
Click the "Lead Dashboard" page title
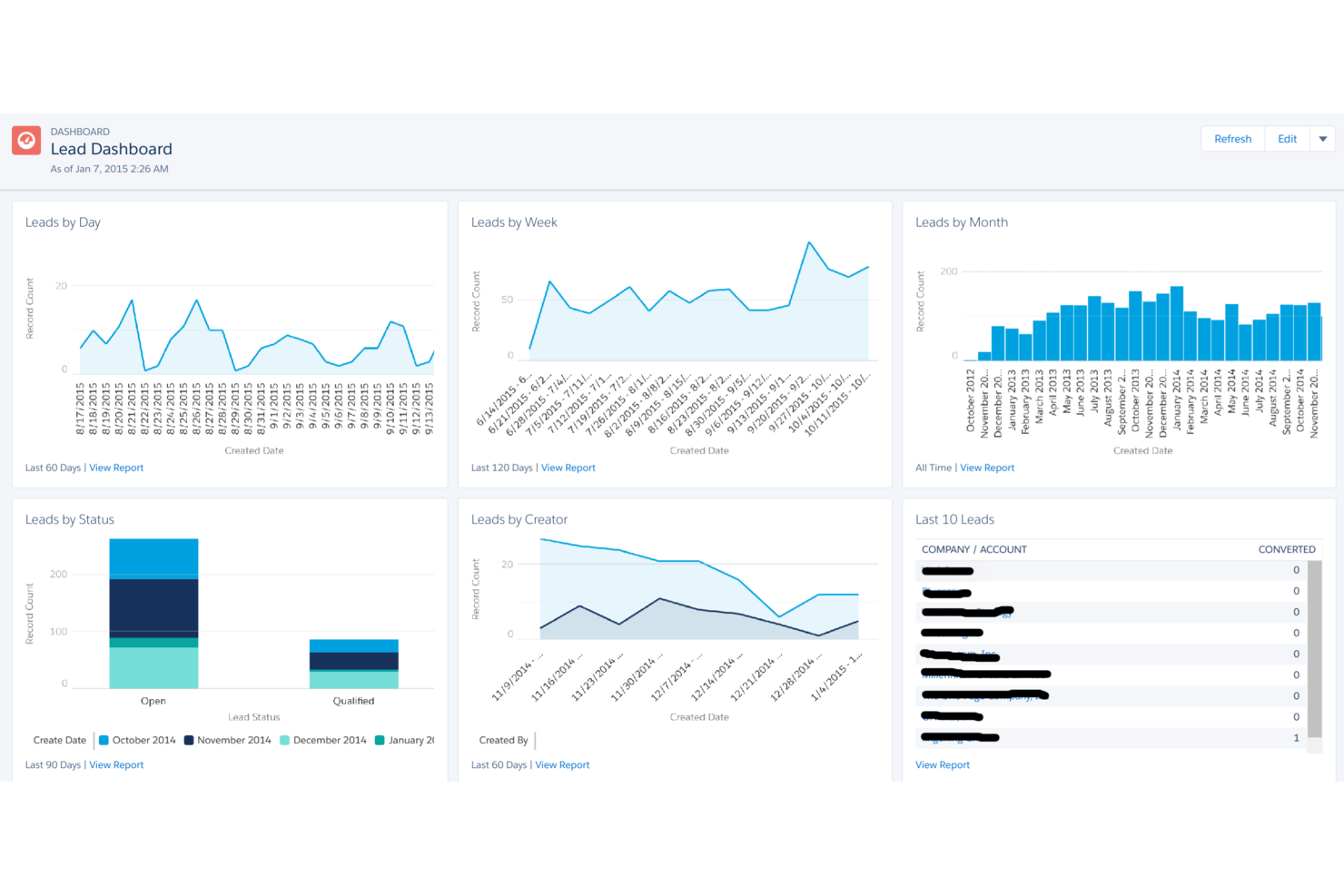111,149
